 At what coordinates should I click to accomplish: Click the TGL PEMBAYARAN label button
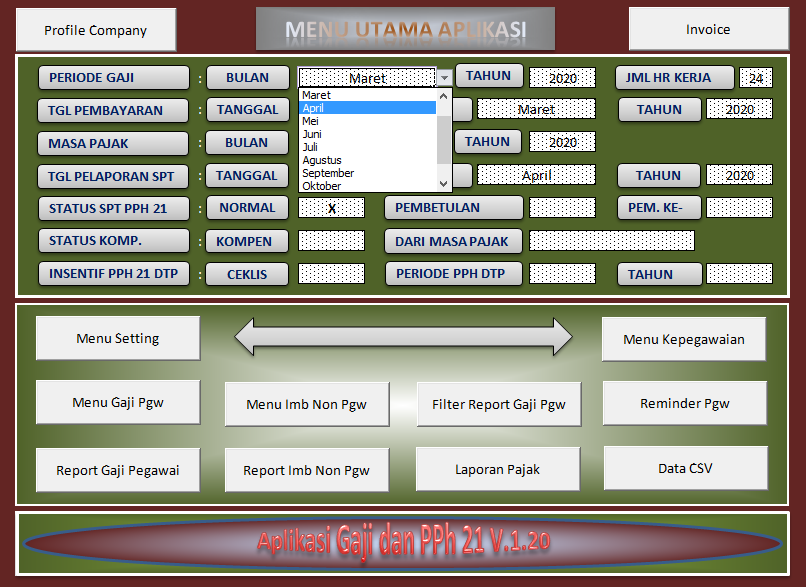(113, 111)
